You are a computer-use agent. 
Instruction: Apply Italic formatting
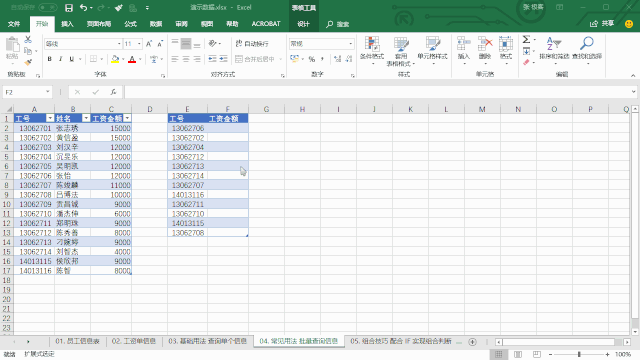[x=60, y=59]
